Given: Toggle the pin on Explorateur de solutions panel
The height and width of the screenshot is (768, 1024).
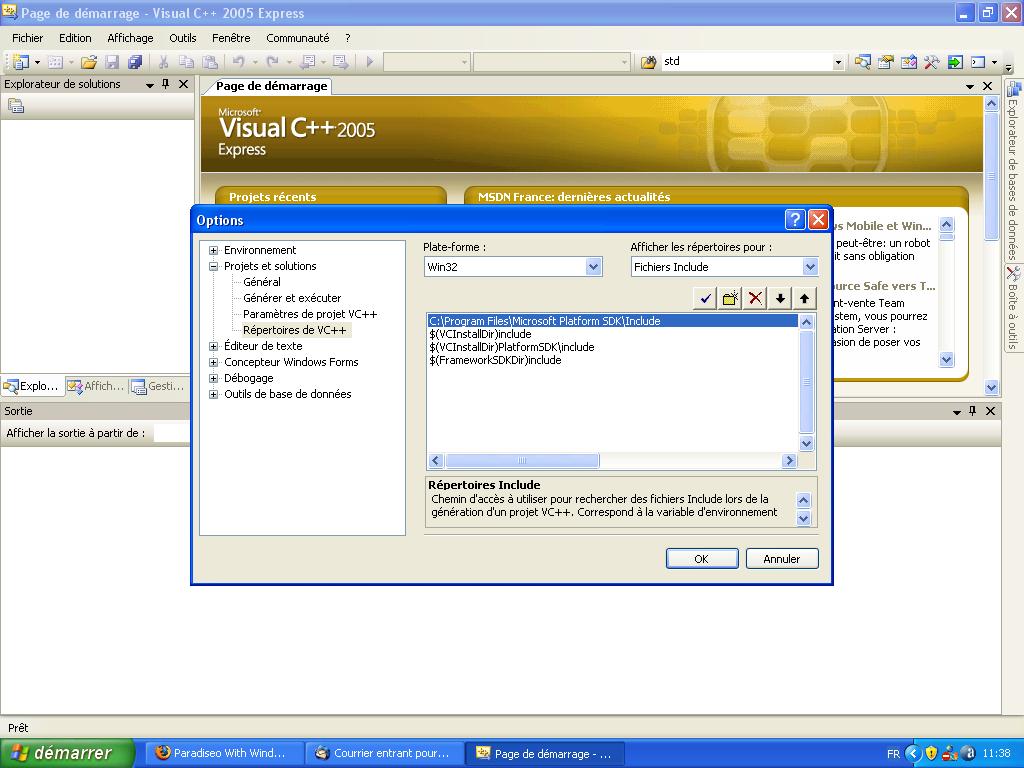Looking at the screenshot, I should (166, 85).
